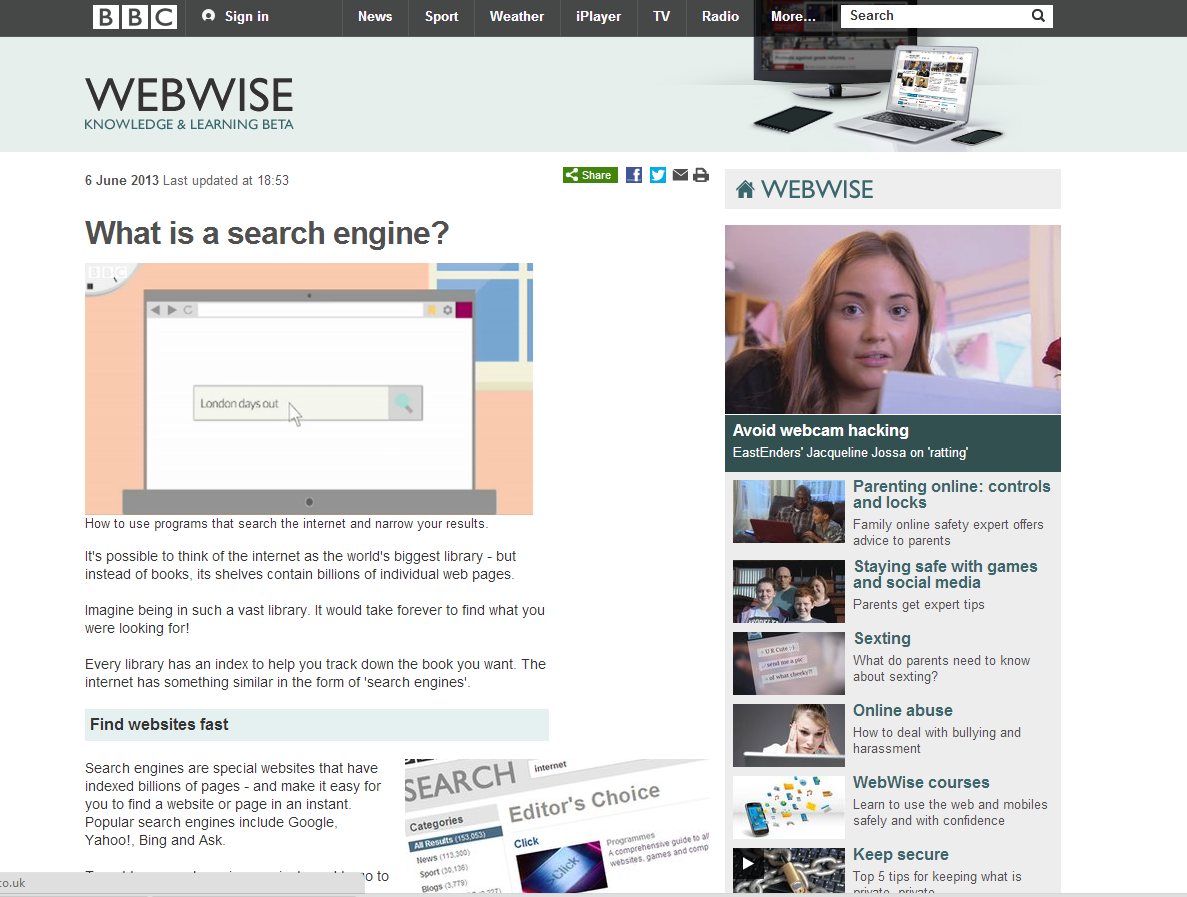
Task: Click the WebWise home icon
Action: pos(745,190)
